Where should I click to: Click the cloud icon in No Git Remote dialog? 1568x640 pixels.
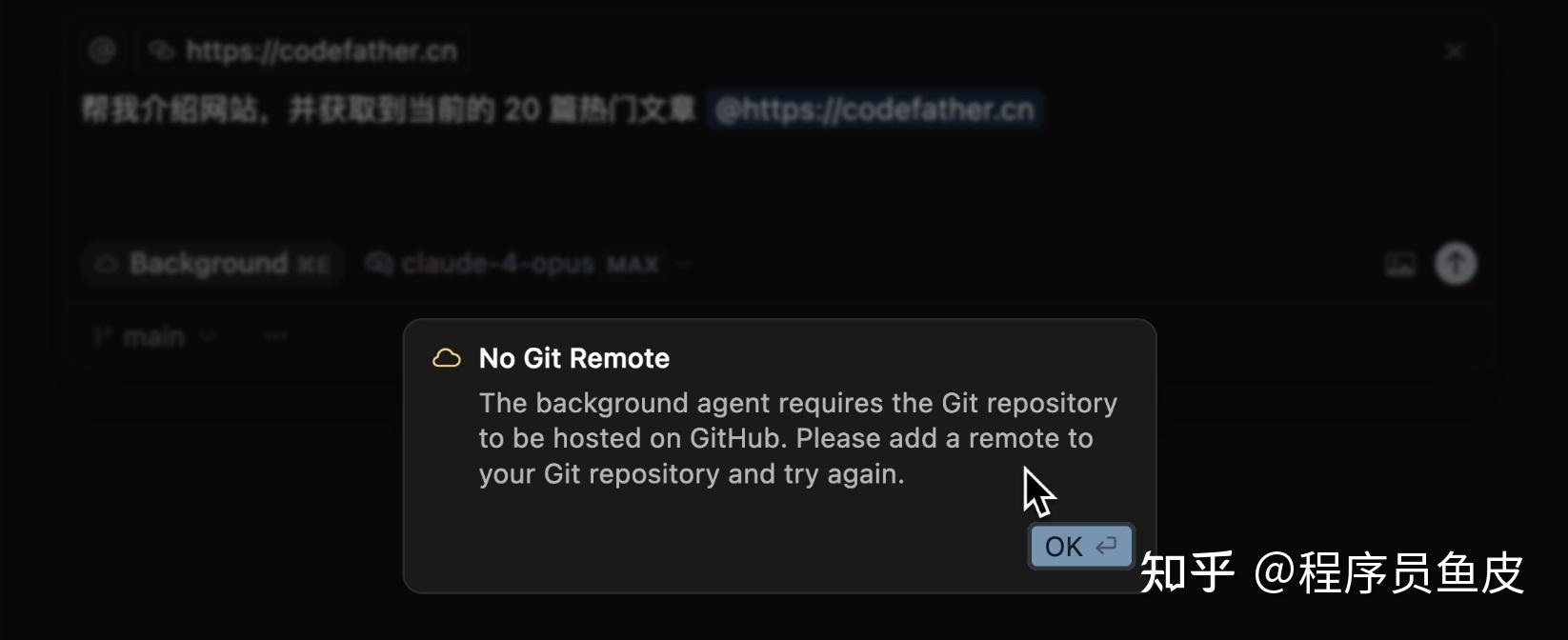[447, 358]
